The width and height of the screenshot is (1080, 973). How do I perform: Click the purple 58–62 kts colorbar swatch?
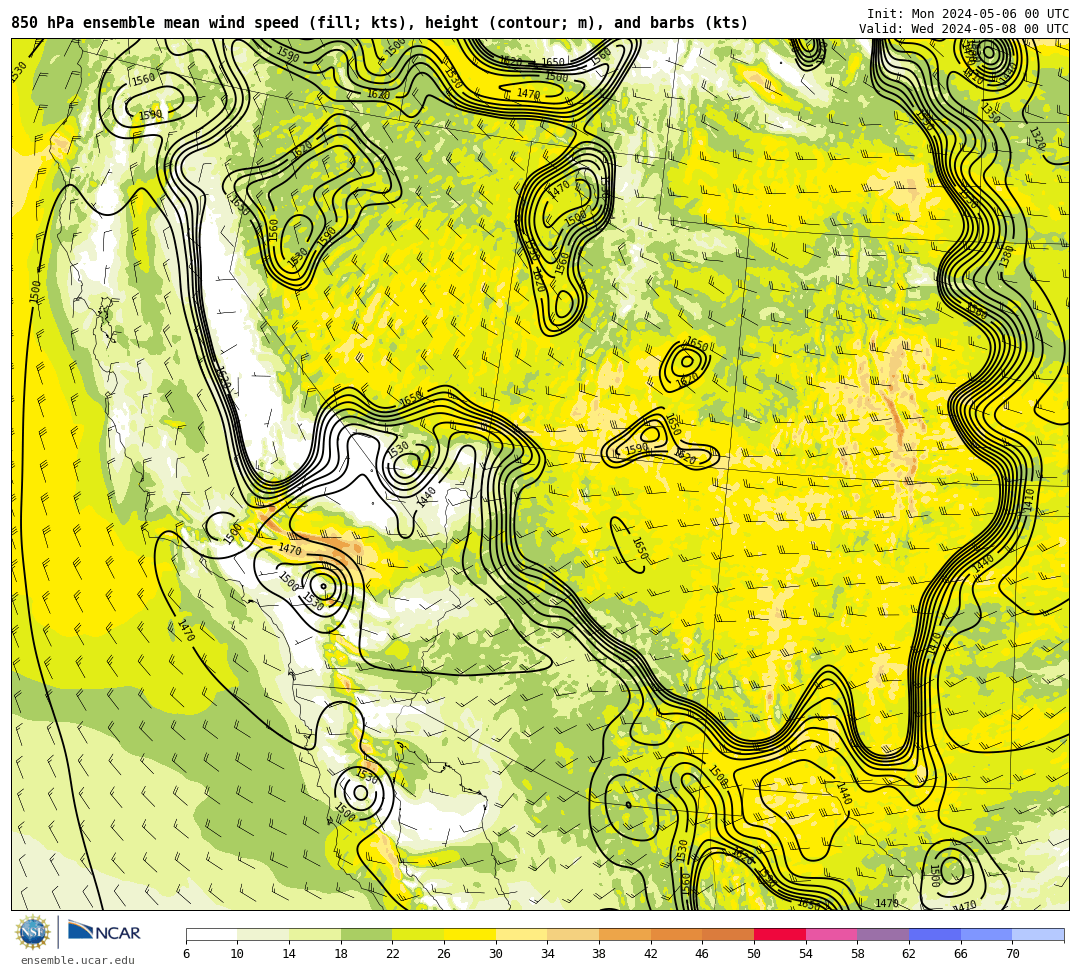click(883, 934)
